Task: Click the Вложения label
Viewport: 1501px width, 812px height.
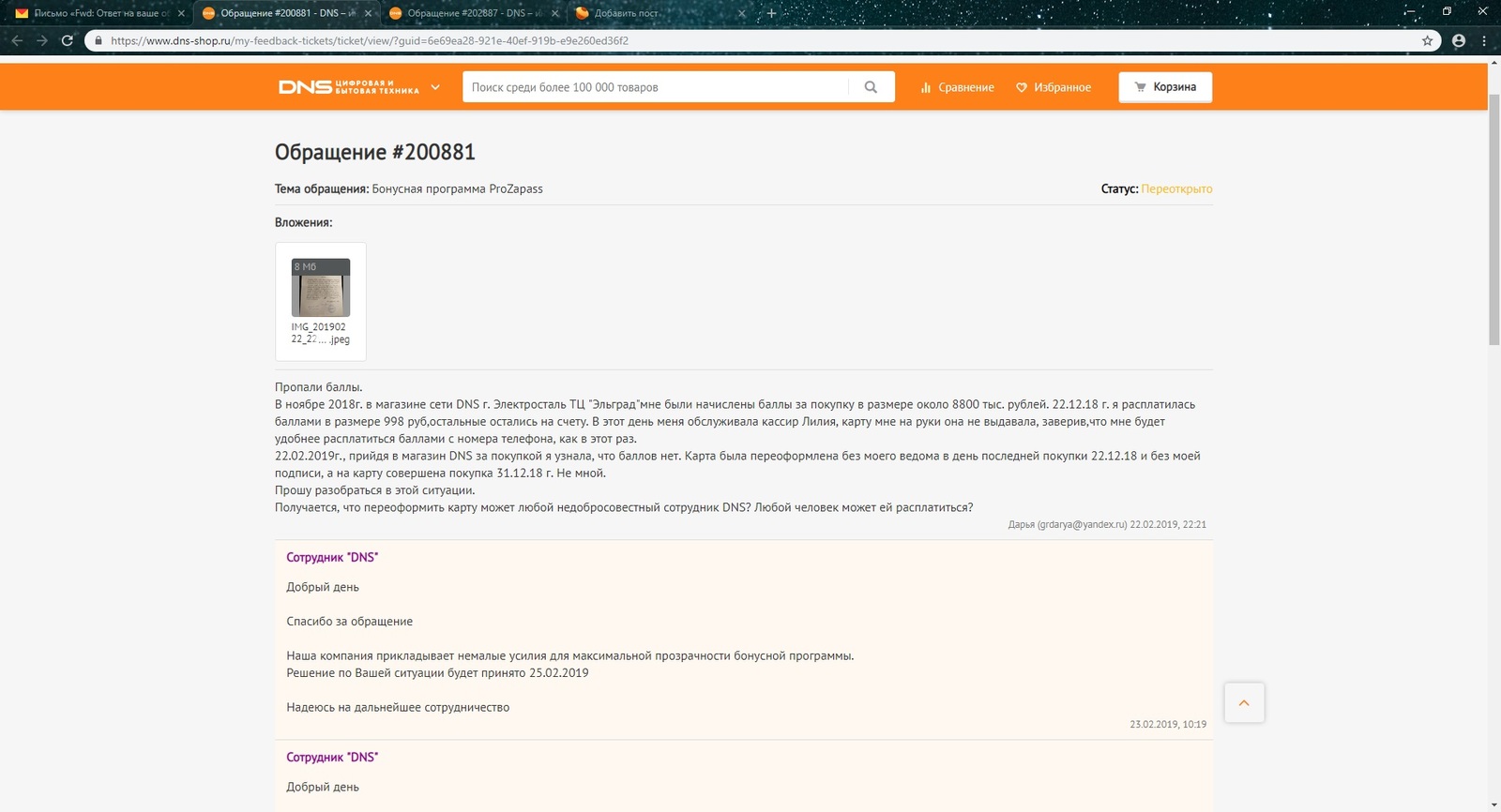Action: [303, 222]
